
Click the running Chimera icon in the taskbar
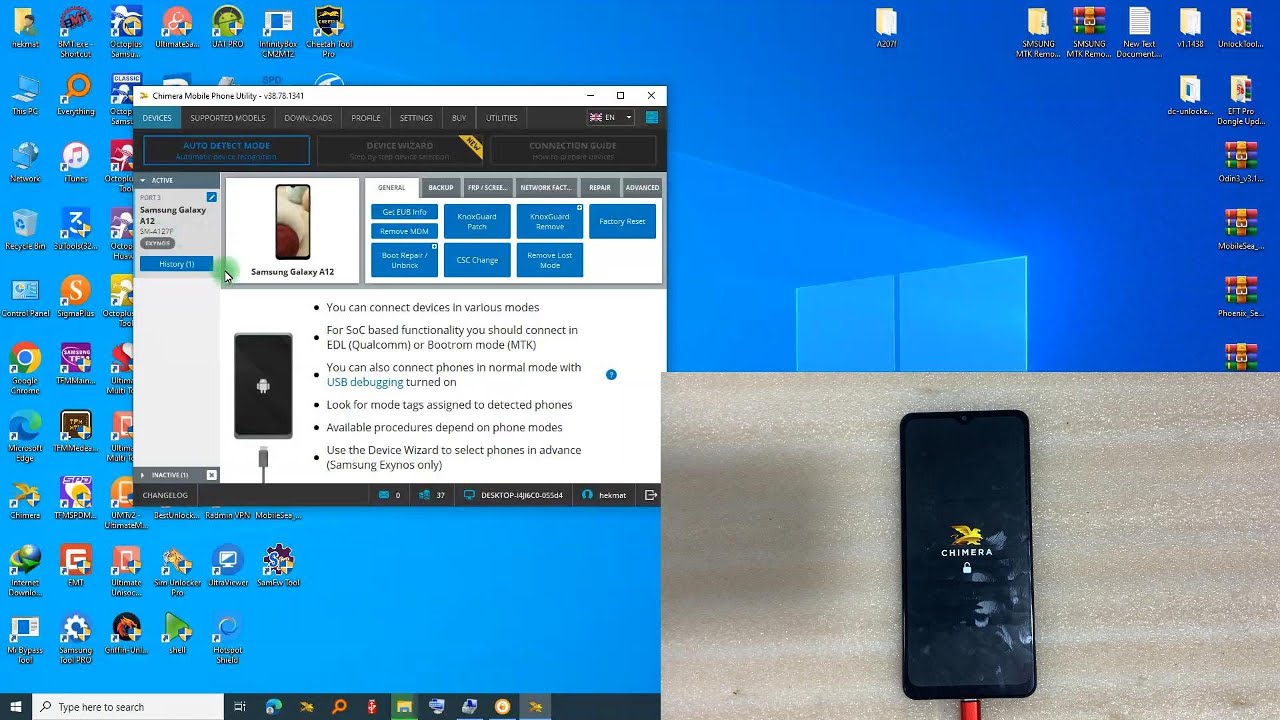pyautogui.click(x=535, y=707)
